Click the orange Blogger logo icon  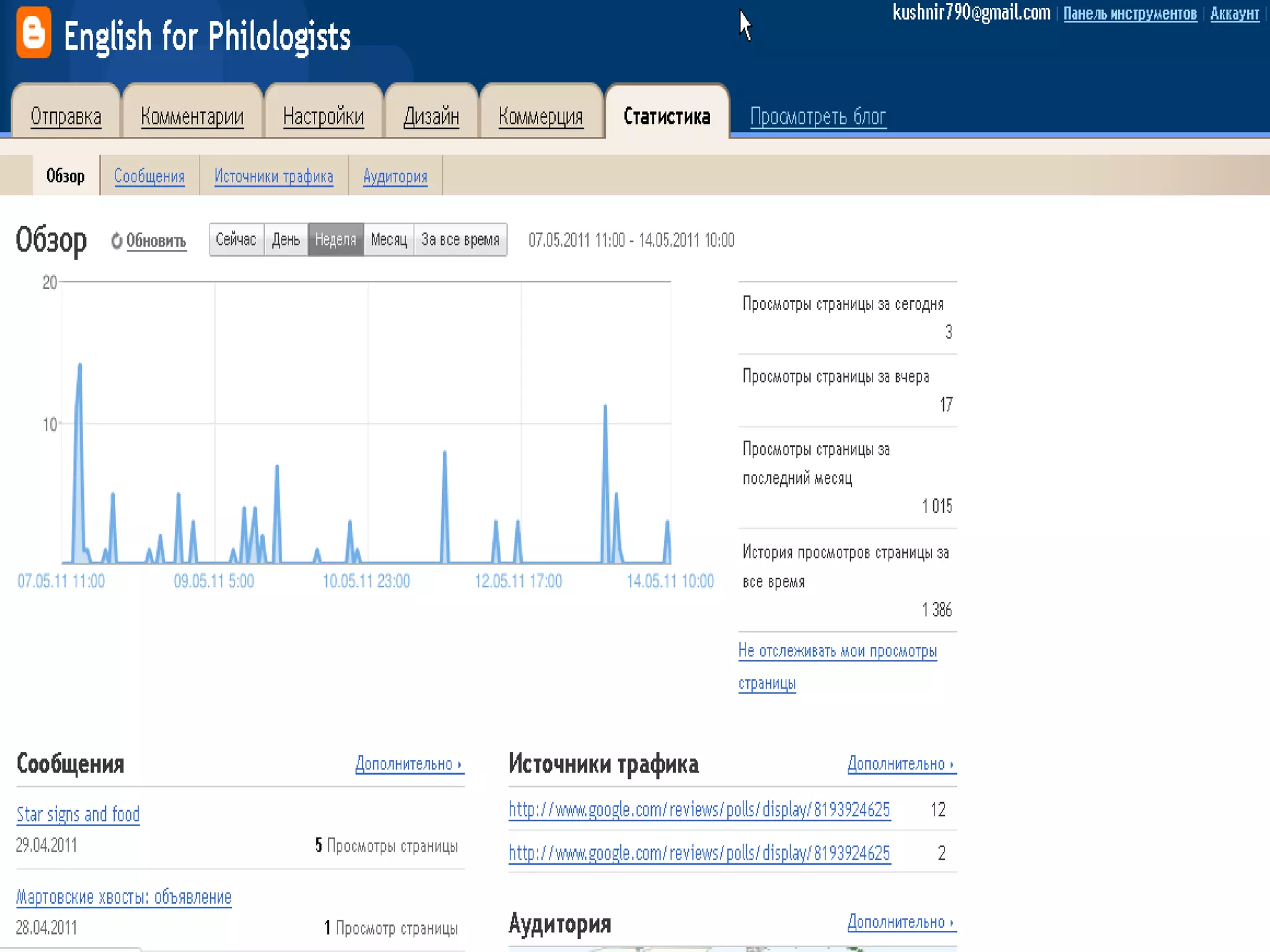pos(33,33)
